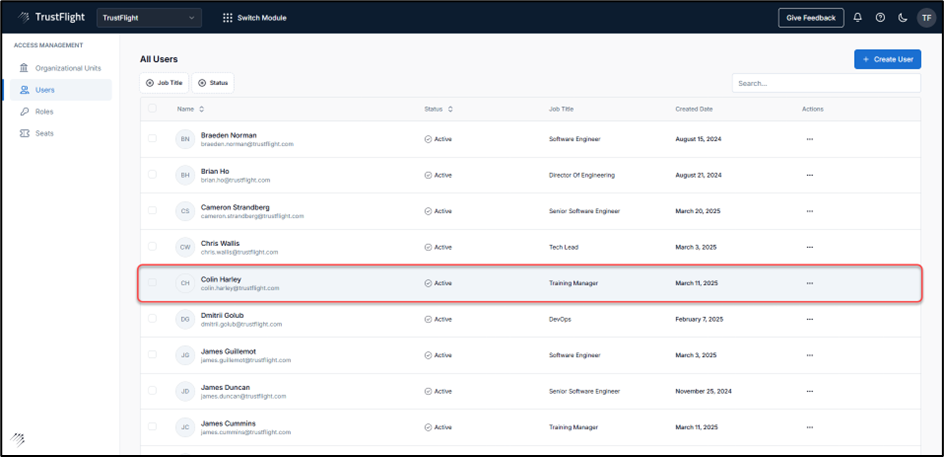Expand the Status filter
This screenshot has height=457, width=944.
(x=213, y=83)
